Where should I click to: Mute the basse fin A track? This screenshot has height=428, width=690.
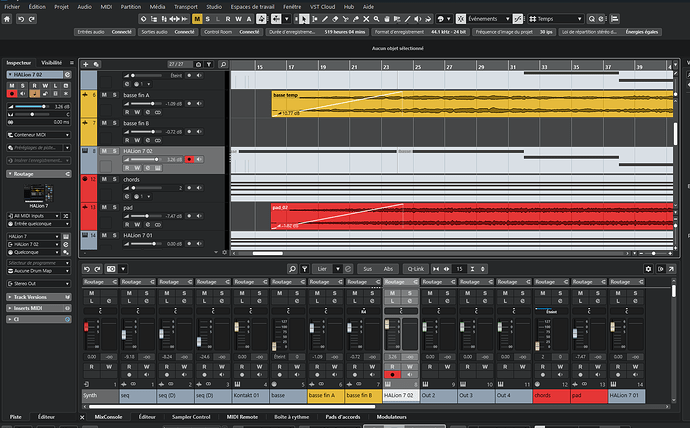[104, 95]
